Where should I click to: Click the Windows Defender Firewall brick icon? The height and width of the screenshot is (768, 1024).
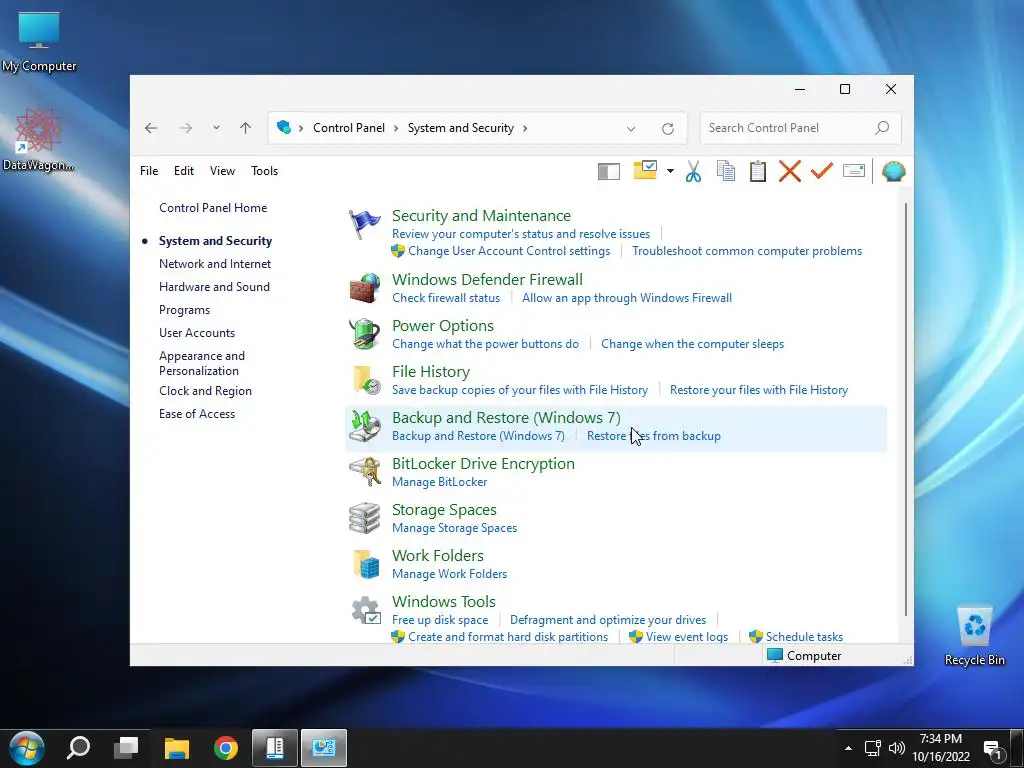pyautogui.click(x=365, y=288)
